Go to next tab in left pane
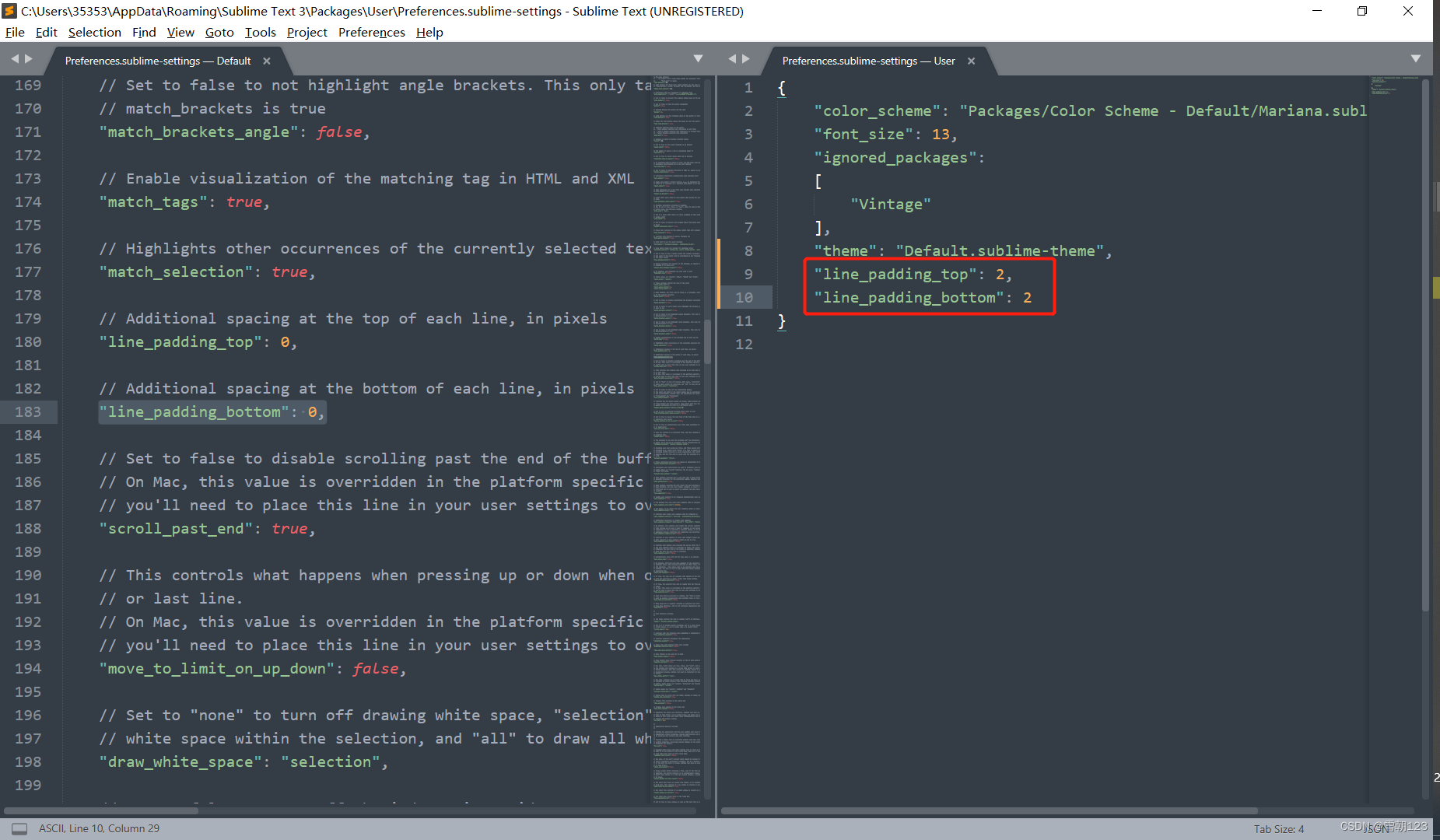Screen dimensions: 1440x840 click(x=29, y=58)
